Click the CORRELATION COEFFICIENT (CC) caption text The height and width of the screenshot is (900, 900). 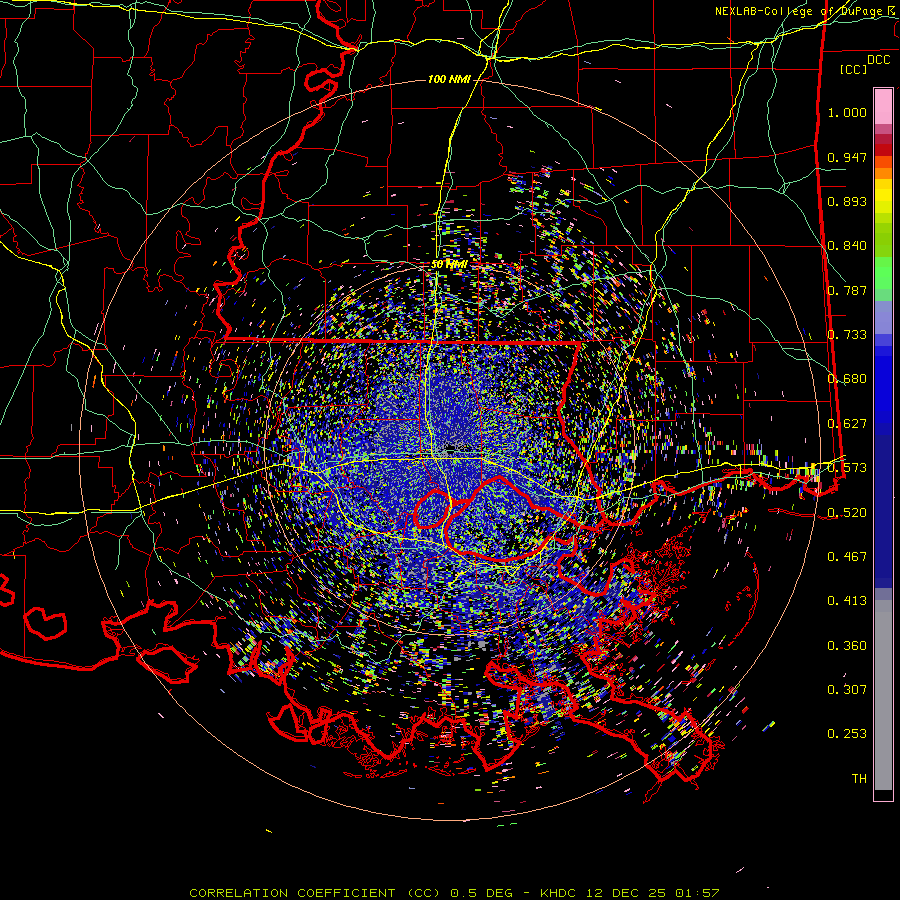coord(315,893)
